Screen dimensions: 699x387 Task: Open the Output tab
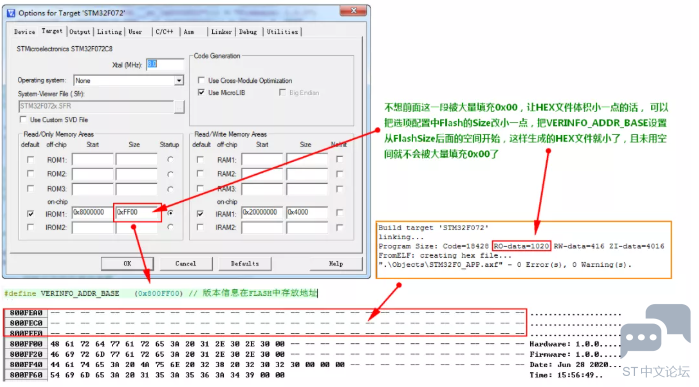click(x=80, y=32)
